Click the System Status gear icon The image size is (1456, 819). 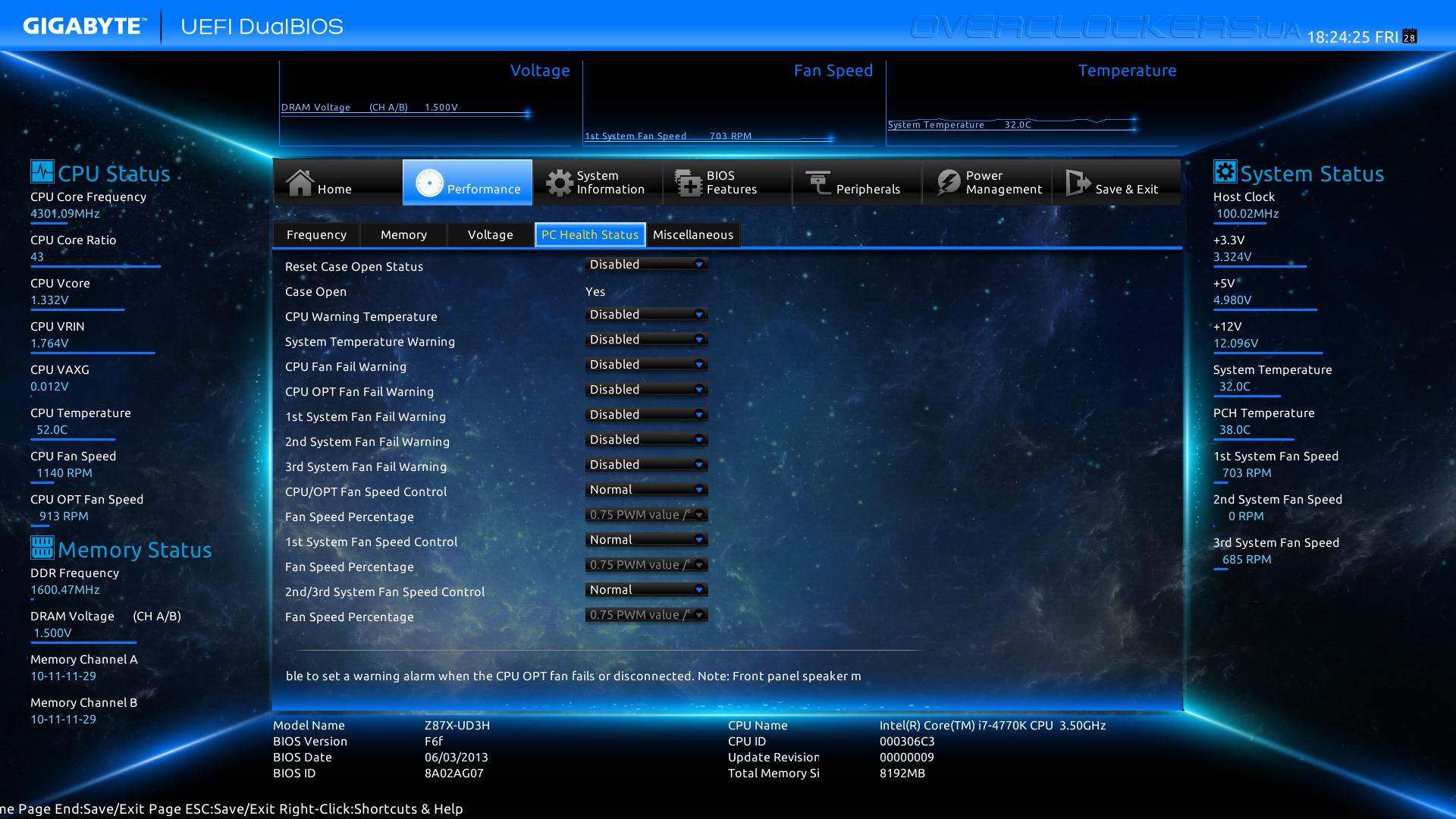pos(1225,171)
